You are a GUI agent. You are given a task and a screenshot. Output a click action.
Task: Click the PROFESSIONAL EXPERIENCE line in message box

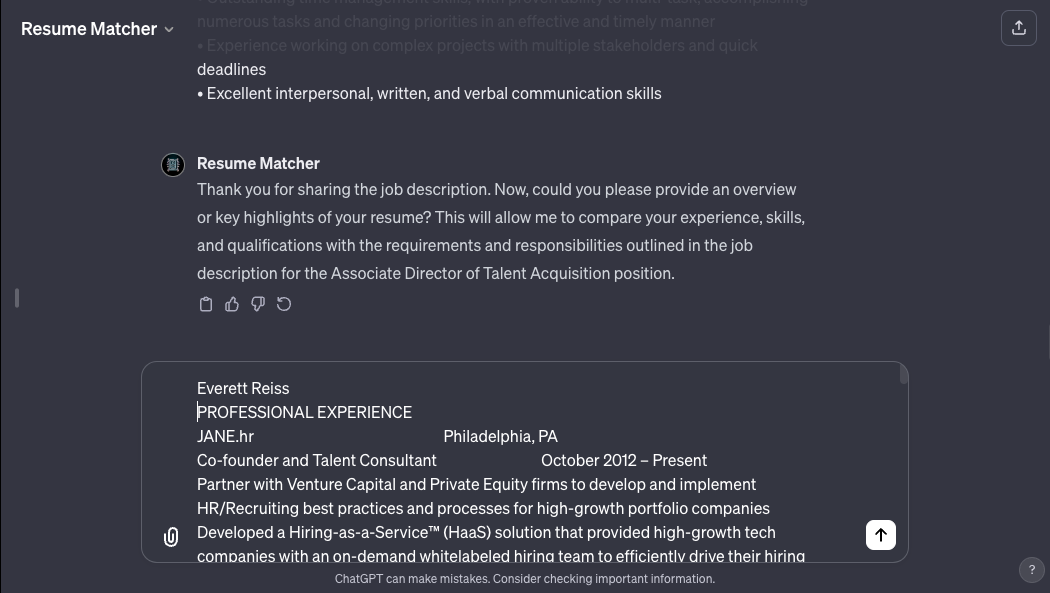coord(305,412)
